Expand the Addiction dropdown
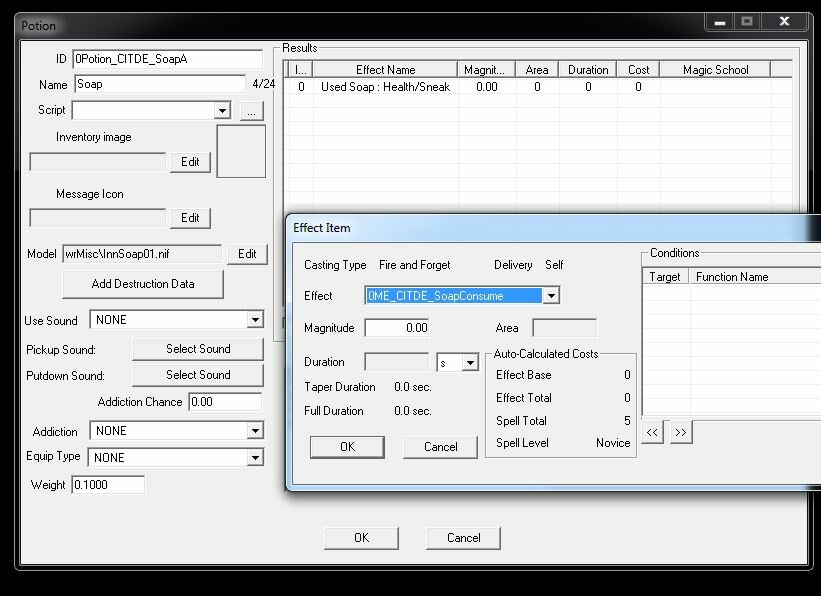The image size is (821, 596). pyautogui.click(x=255, y=431)
